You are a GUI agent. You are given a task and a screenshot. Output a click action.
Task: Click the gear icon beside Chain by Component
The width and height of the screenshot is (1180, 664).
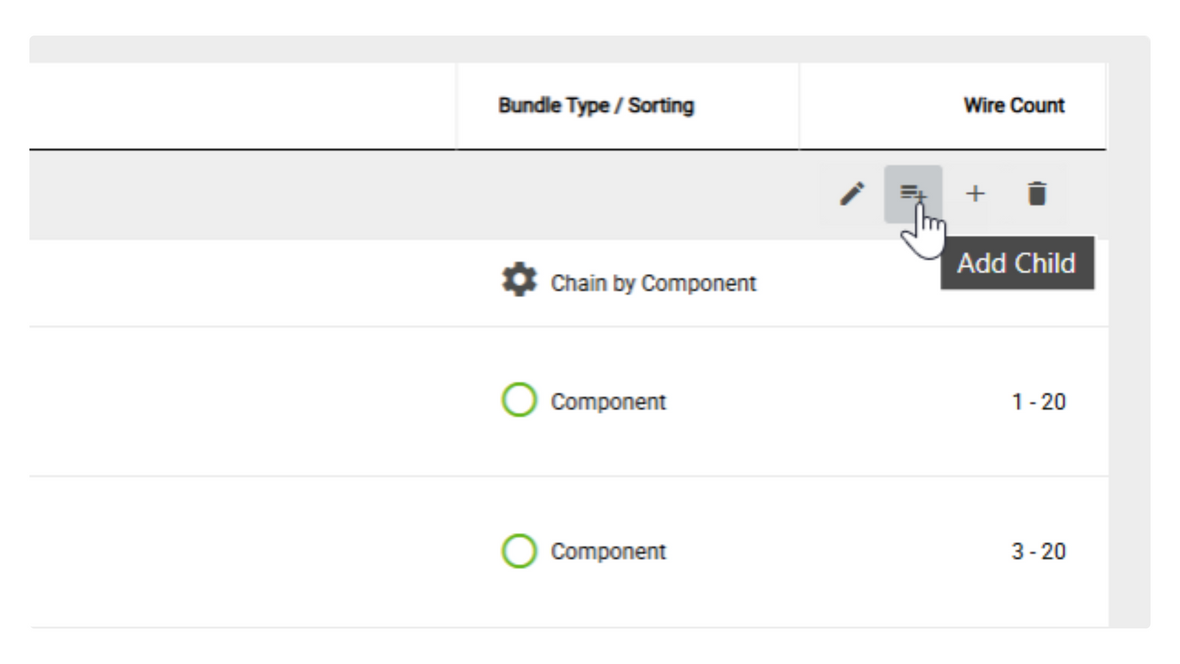(519, 280)
